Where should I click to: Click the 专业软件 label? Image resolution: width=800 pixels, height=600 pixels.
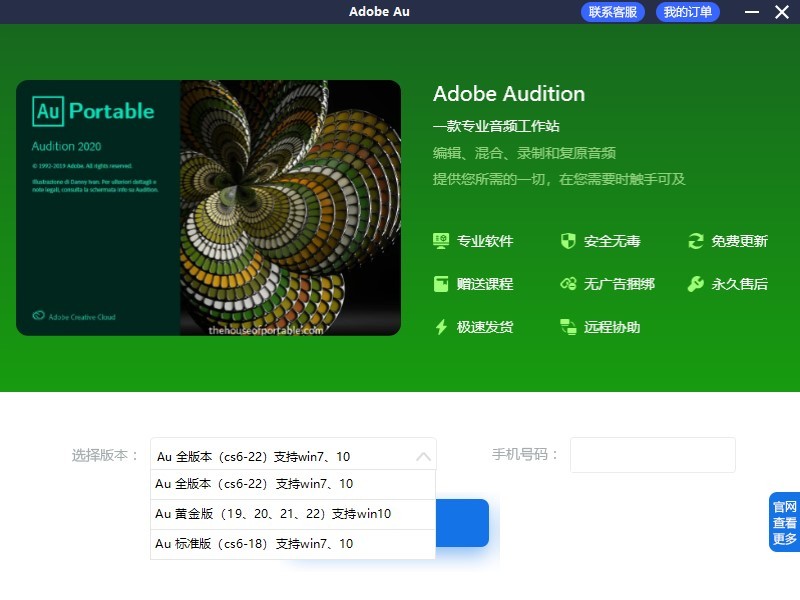point(485,241)
